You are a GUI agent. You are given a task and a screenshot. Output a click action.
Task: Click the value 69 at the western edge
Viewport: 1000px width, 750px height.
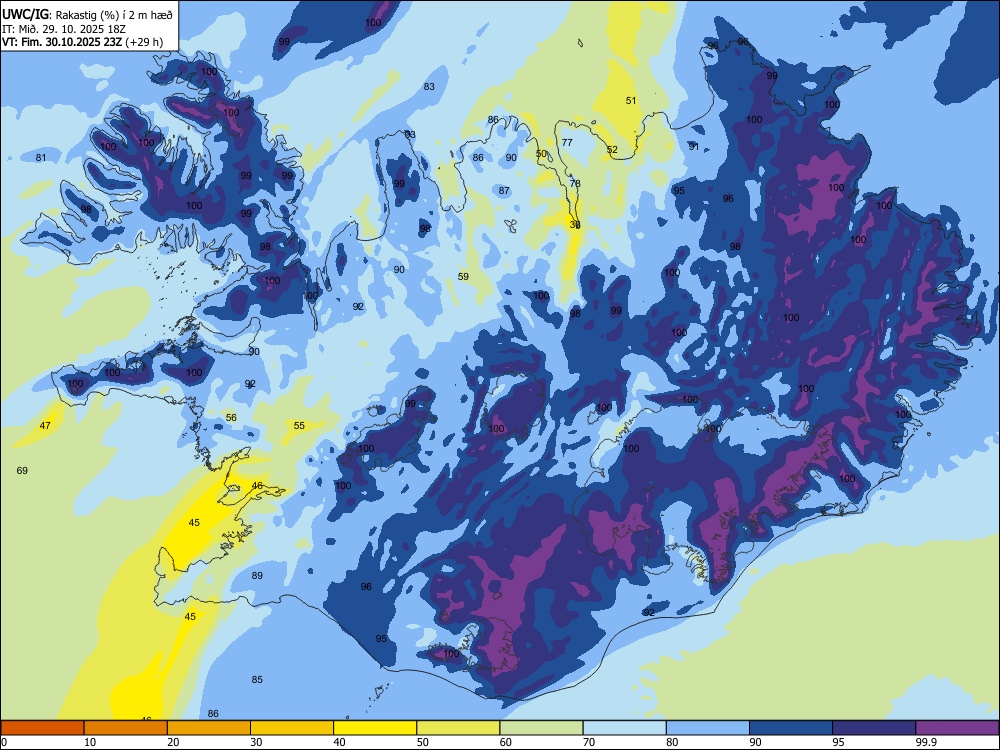(x=22, y=471)
